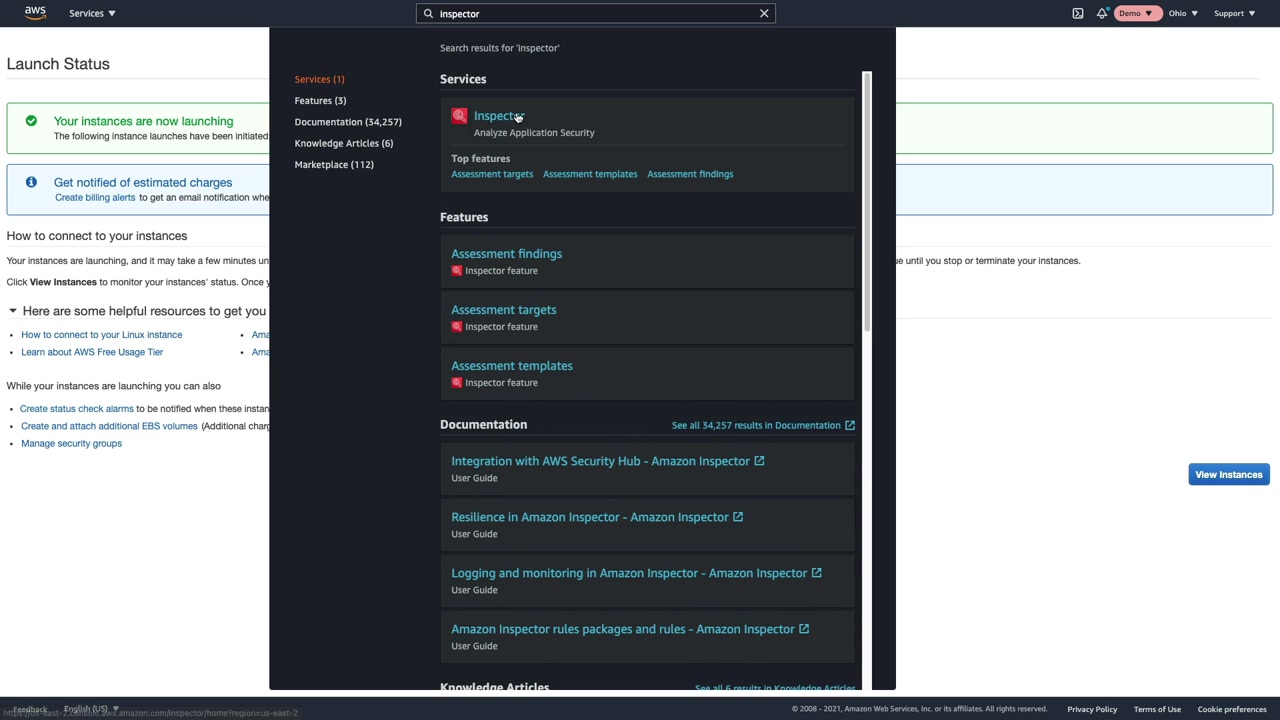Open the notifications bell

pyautogui.click(x=1102, y=13)
